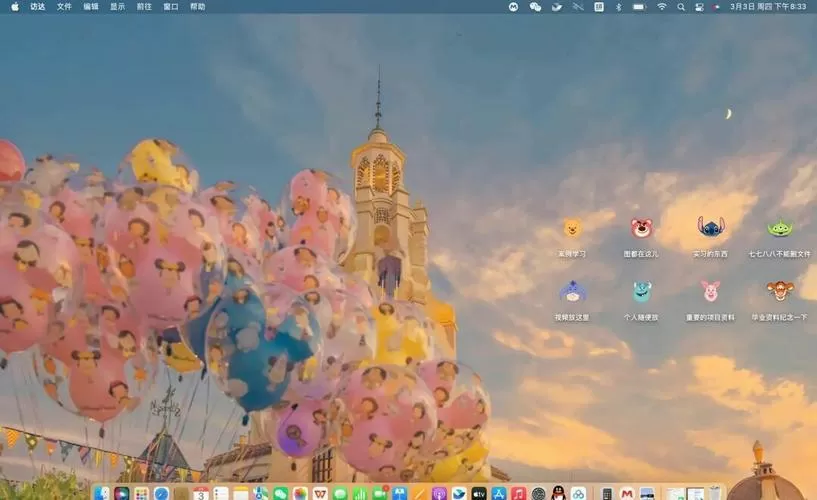The width and height of the screenshot is (817, 500).
Task: Open Apple TV from the Dock
Action: [479, 493]
